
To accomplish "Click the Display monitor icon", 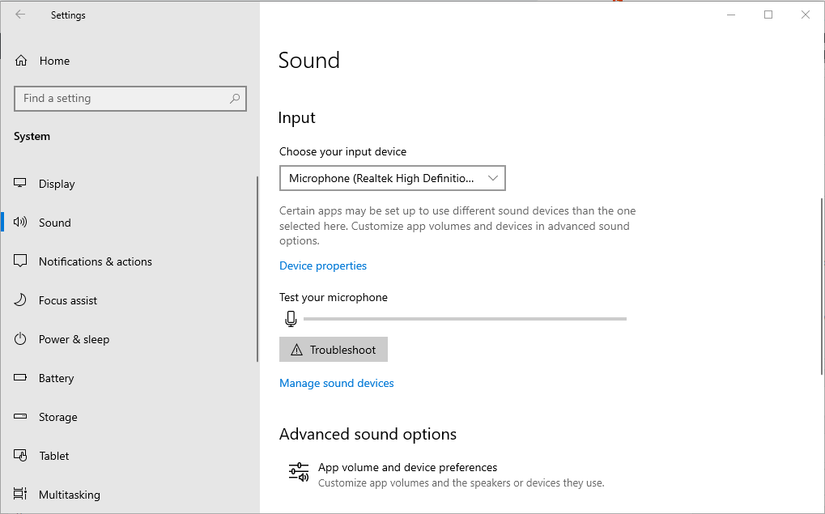I will 20,183.
